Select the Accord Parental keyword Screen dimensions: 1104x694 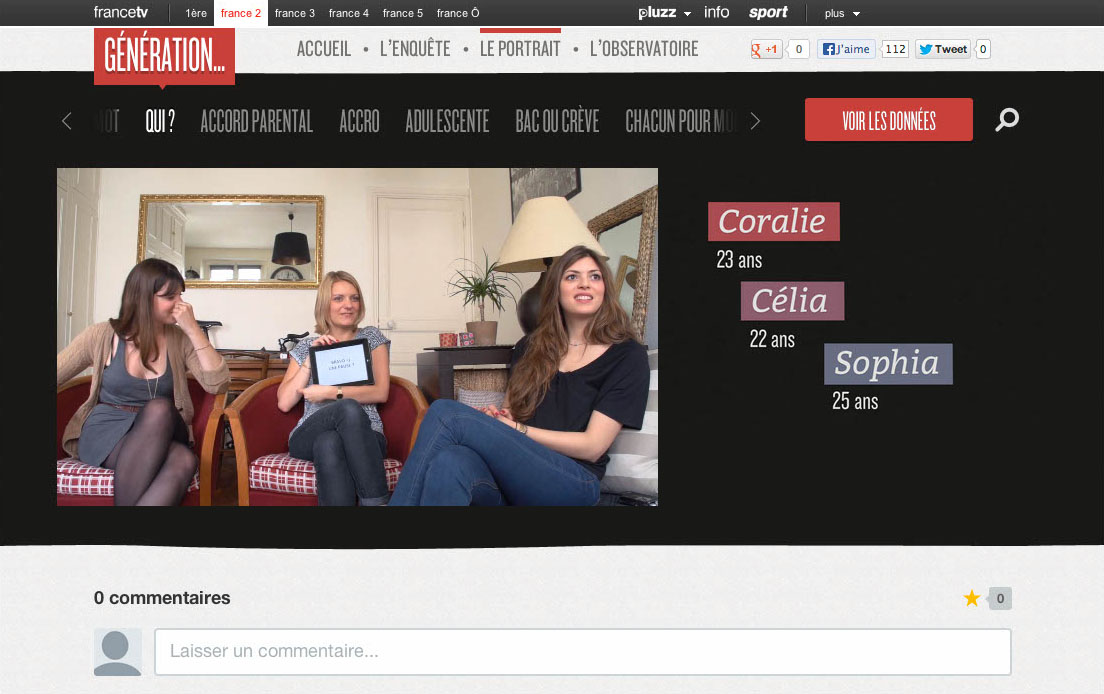[256, 121]
